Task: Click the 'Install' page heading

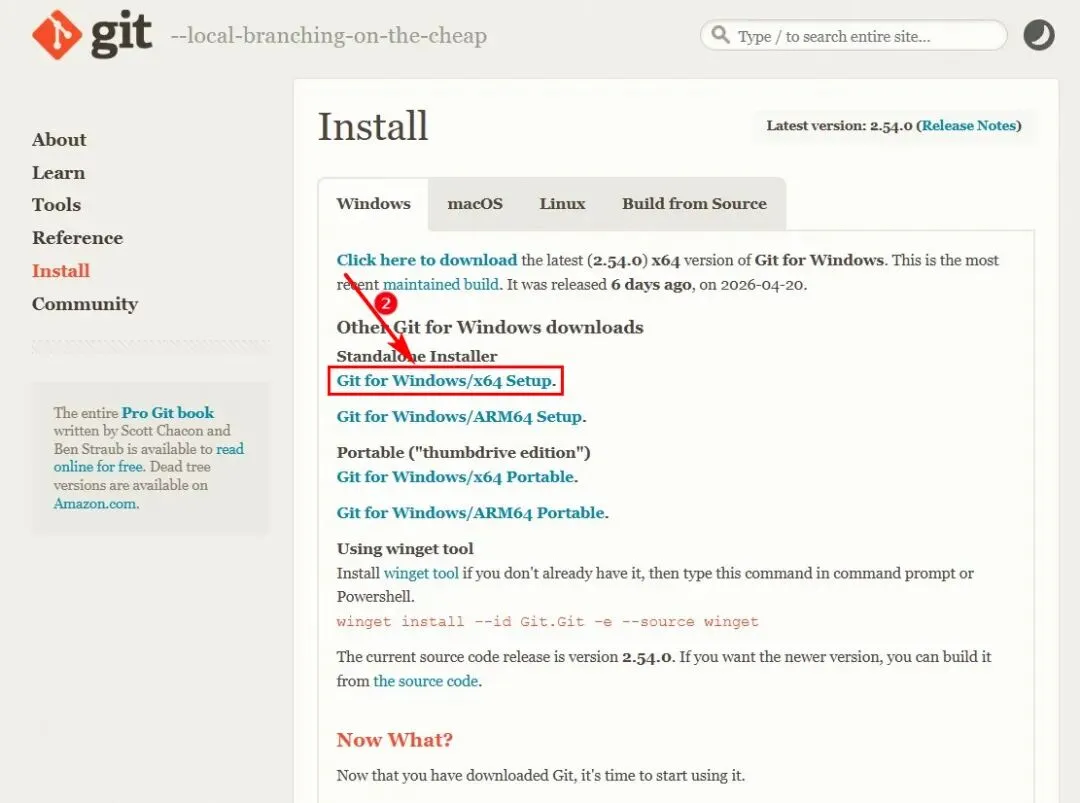Action: pyautogui.click(x=373, y=127)
